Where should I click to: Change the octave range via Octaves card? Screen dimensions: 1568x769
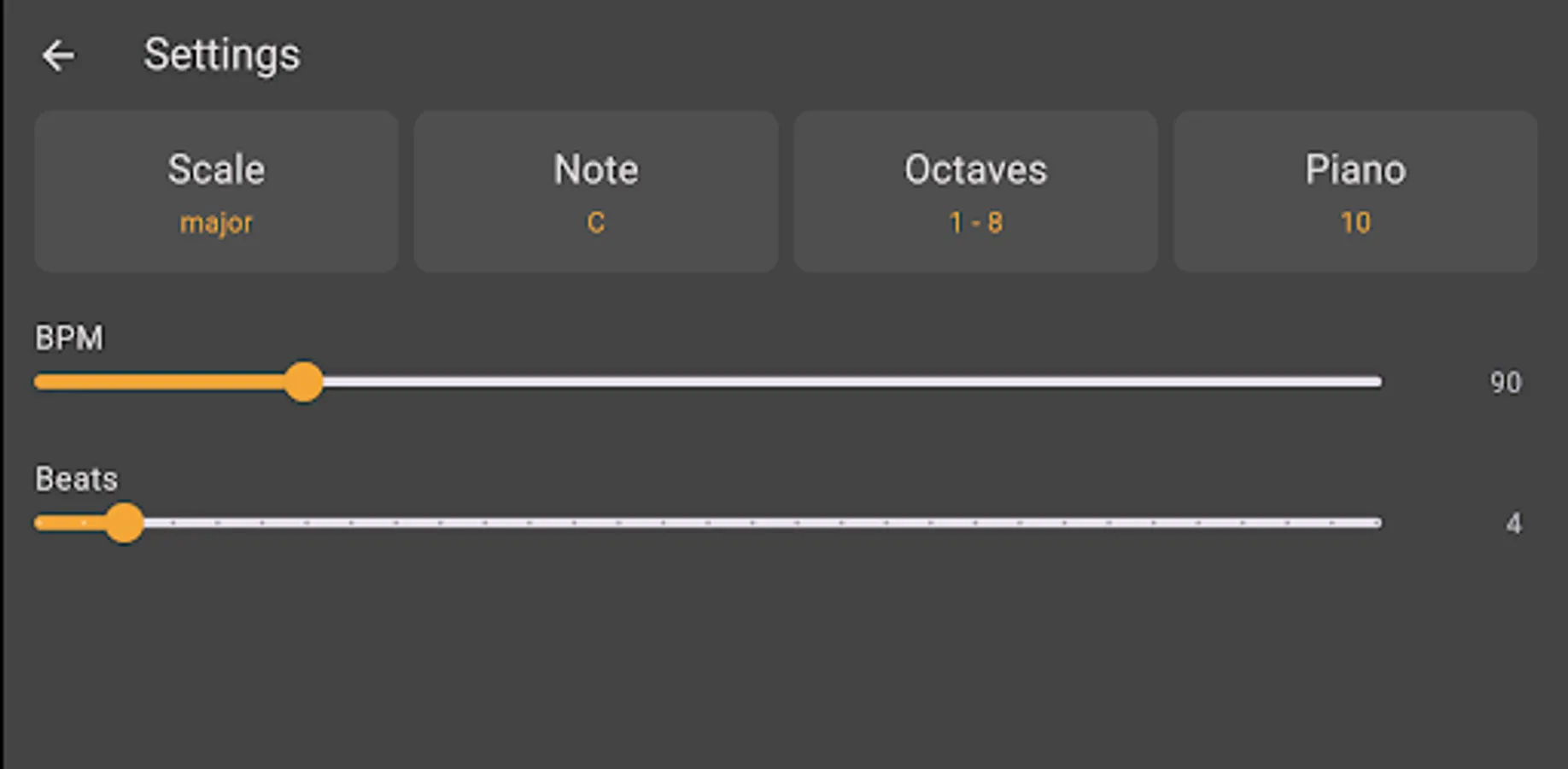coord(975,191)
